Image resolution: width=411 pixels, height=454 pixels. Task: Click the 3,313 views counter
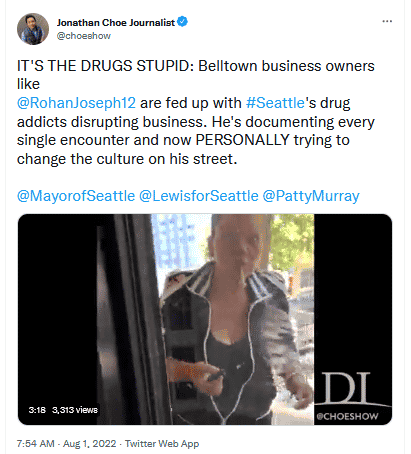click(x=75, y=410)
